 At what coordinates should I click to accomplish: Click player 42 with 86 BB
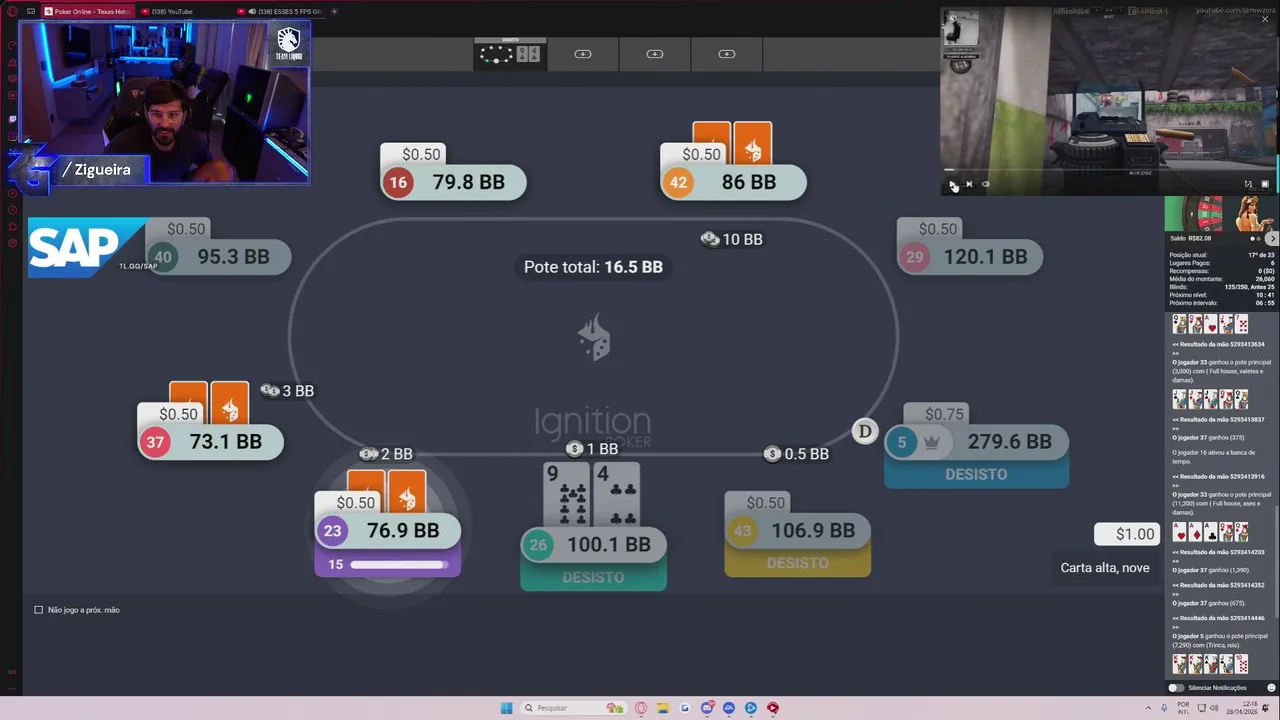pos(733,182)
